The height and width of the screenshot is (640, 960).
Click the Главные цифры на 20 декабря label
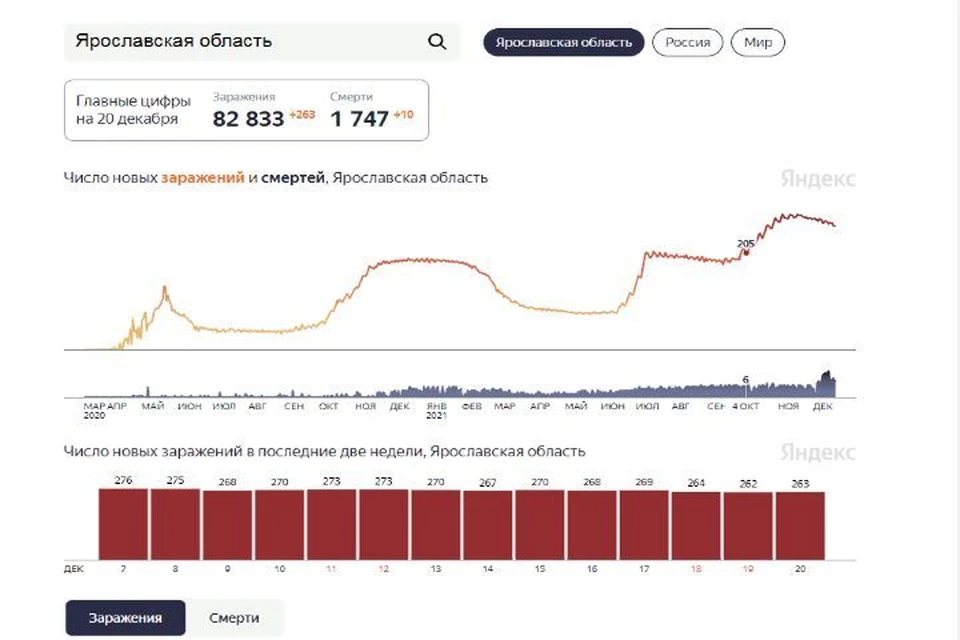[x=133, y=110]
